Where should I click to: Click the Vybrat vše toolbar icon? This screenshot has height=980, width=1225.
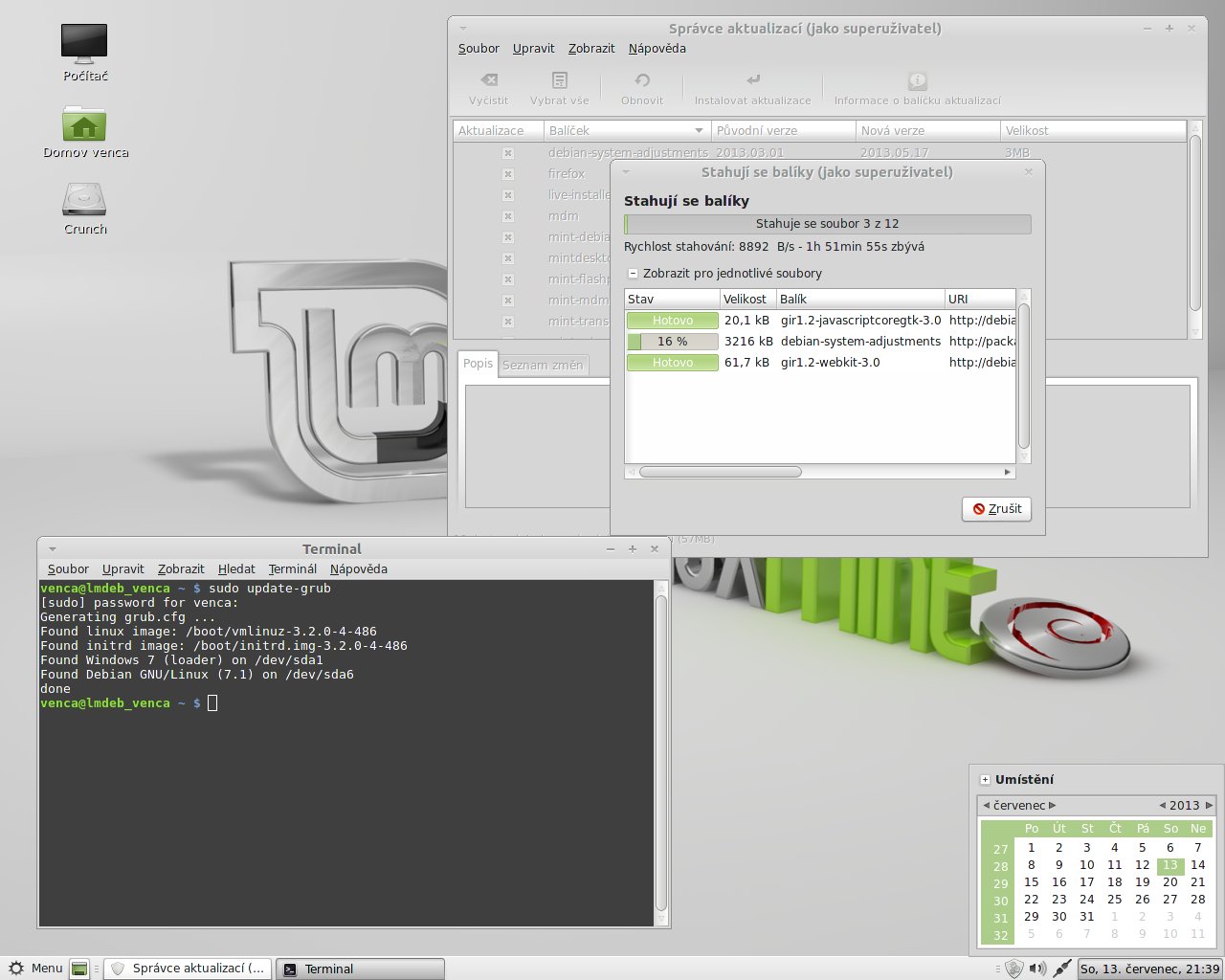click(x=560, y=80)
